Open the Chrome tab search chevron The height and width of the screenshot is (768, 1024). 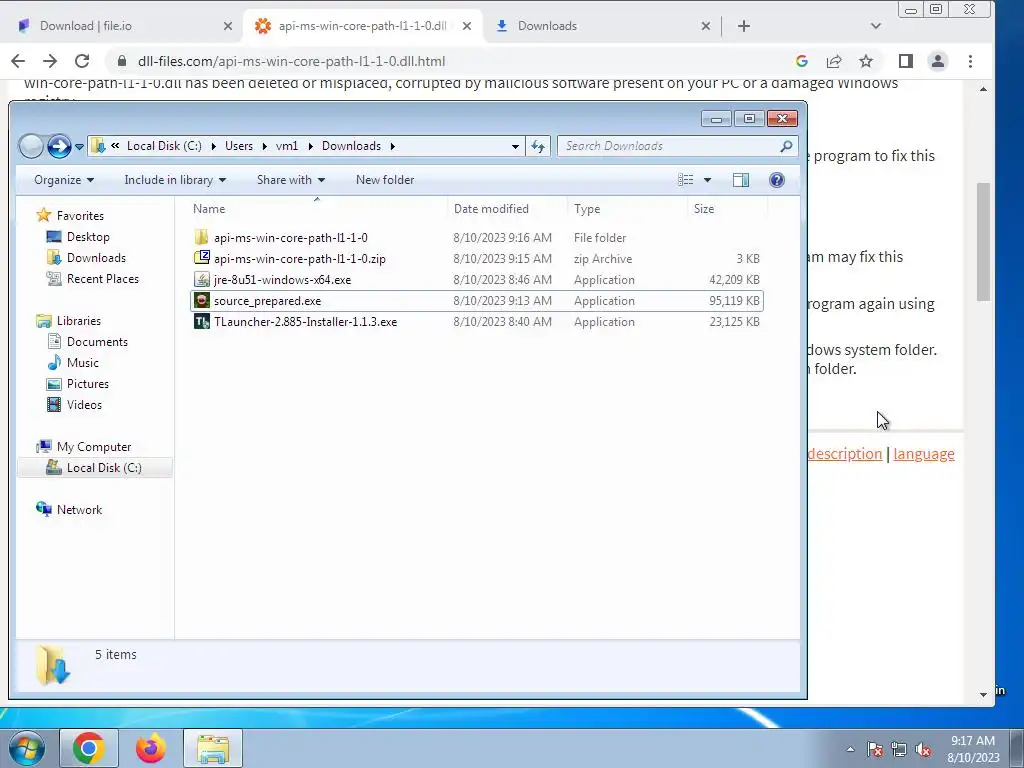(x=876, y=26)
